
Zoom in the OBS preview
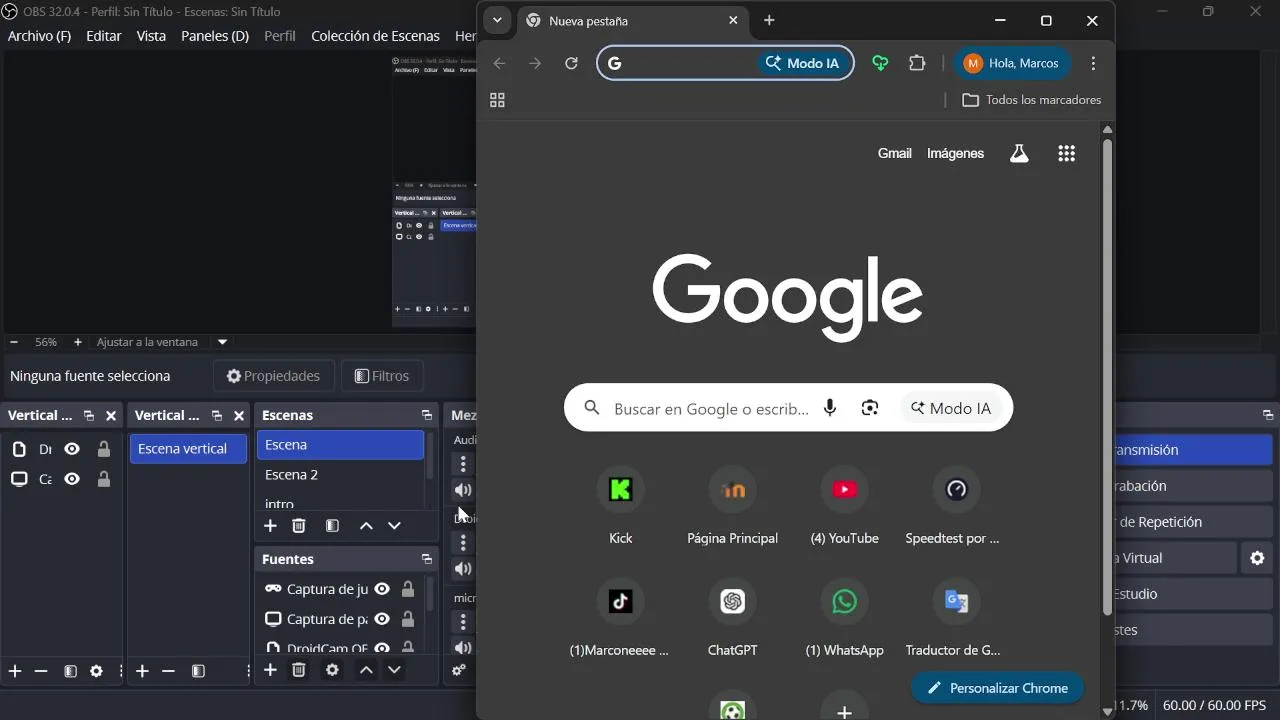[x=78, y=342]
